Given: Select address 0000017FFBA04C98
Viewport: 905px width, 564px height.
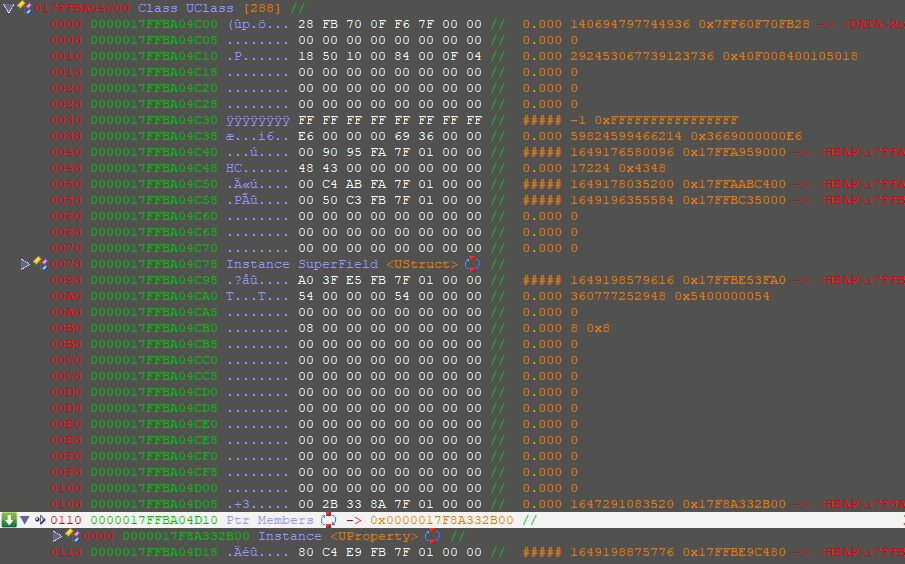Looking at the screenshot, I should click(154, 280).
